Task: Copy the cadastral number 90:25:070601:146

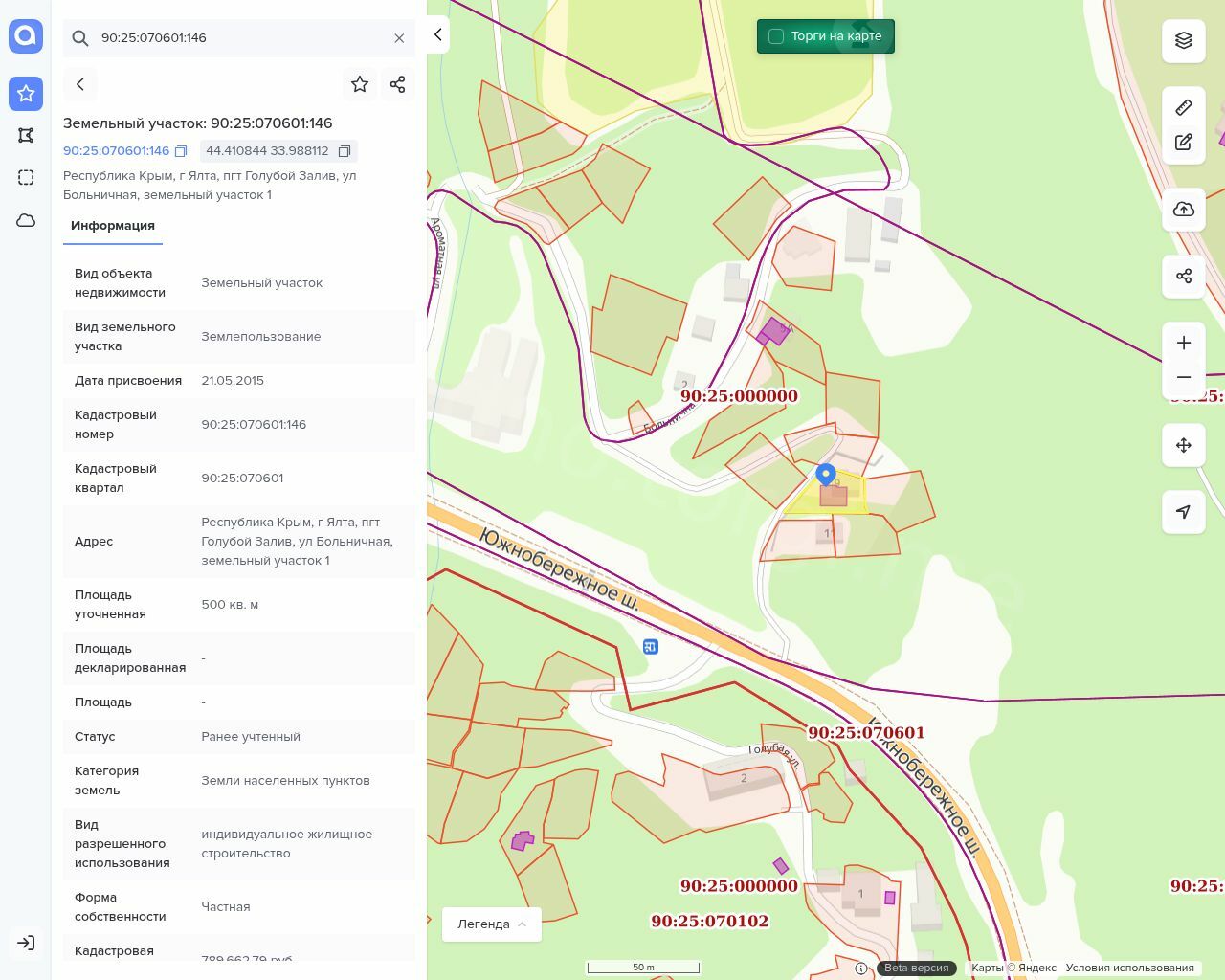Action: pyautogui.click(x=181, y=151)
